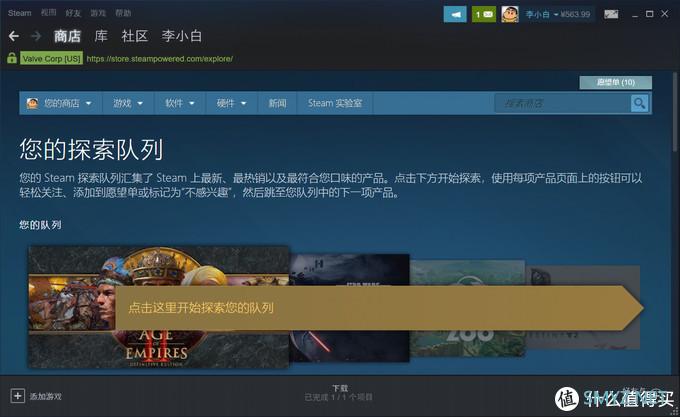Click the 添加游戏 label
Viewport: 680px width, 417px height.
46,396
